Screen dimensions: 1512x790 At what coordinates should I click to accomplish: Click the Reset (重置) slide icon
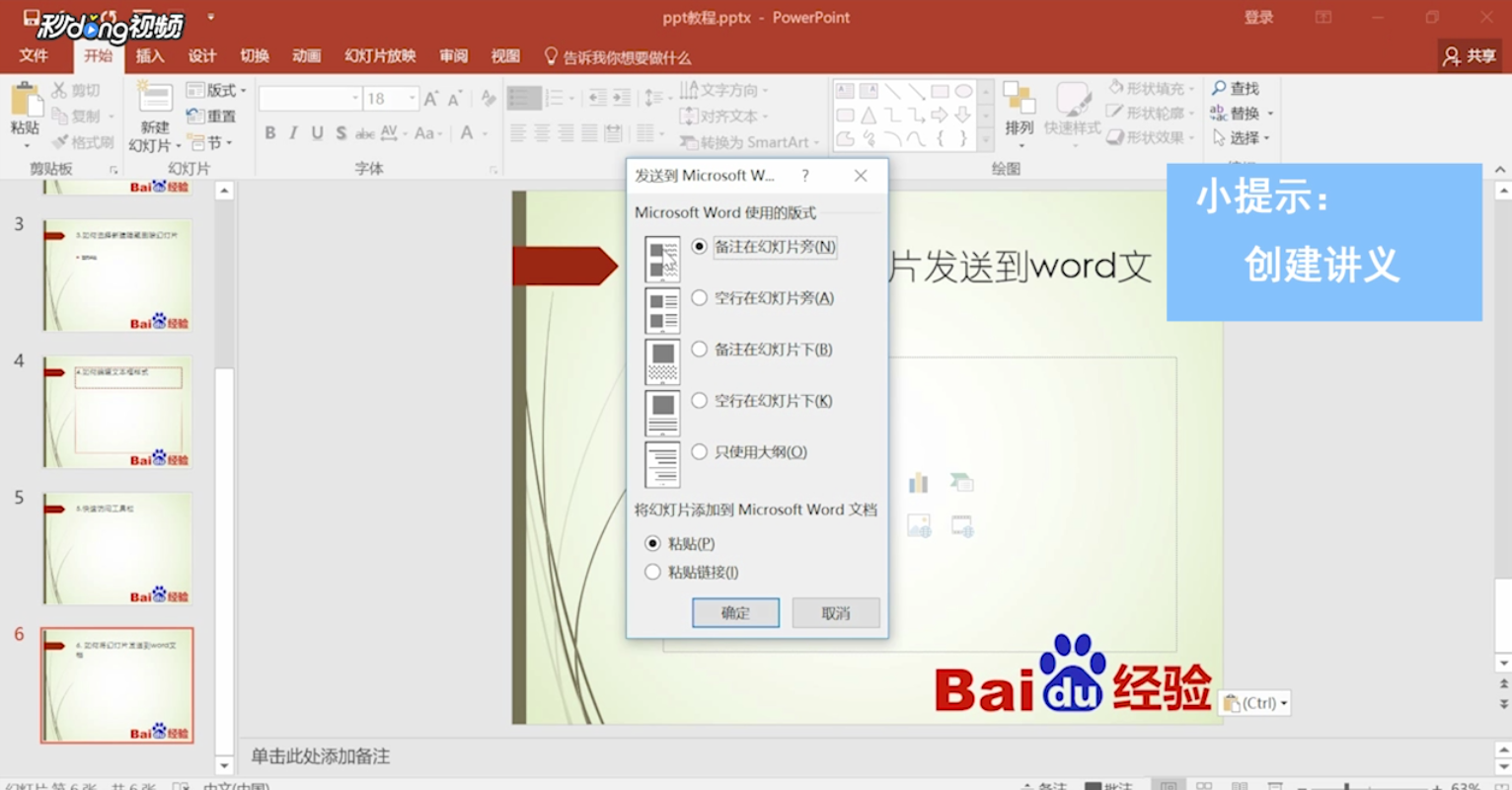tap(195, 117)
